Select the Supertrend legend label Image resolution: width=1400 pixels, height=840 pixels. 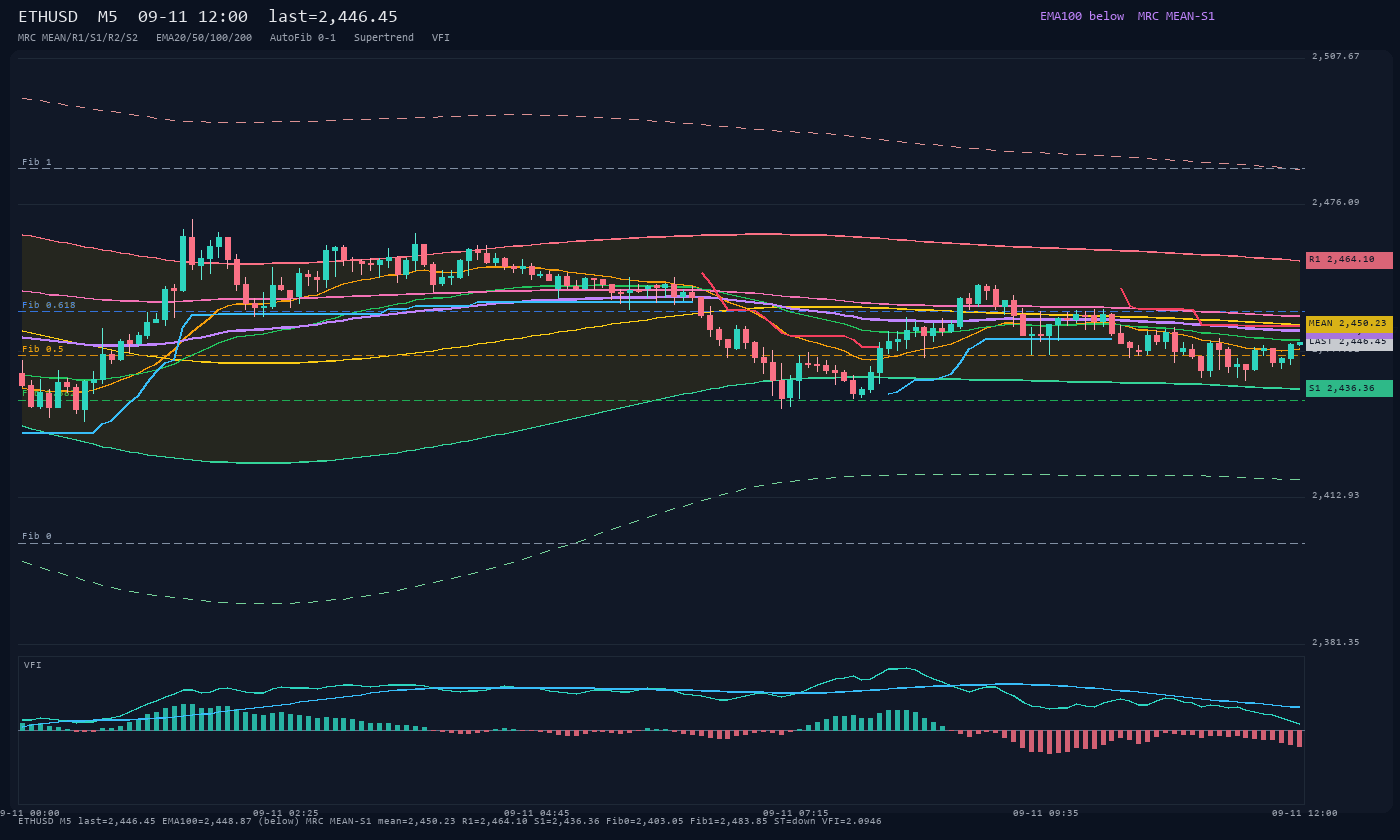coord(384,37)
